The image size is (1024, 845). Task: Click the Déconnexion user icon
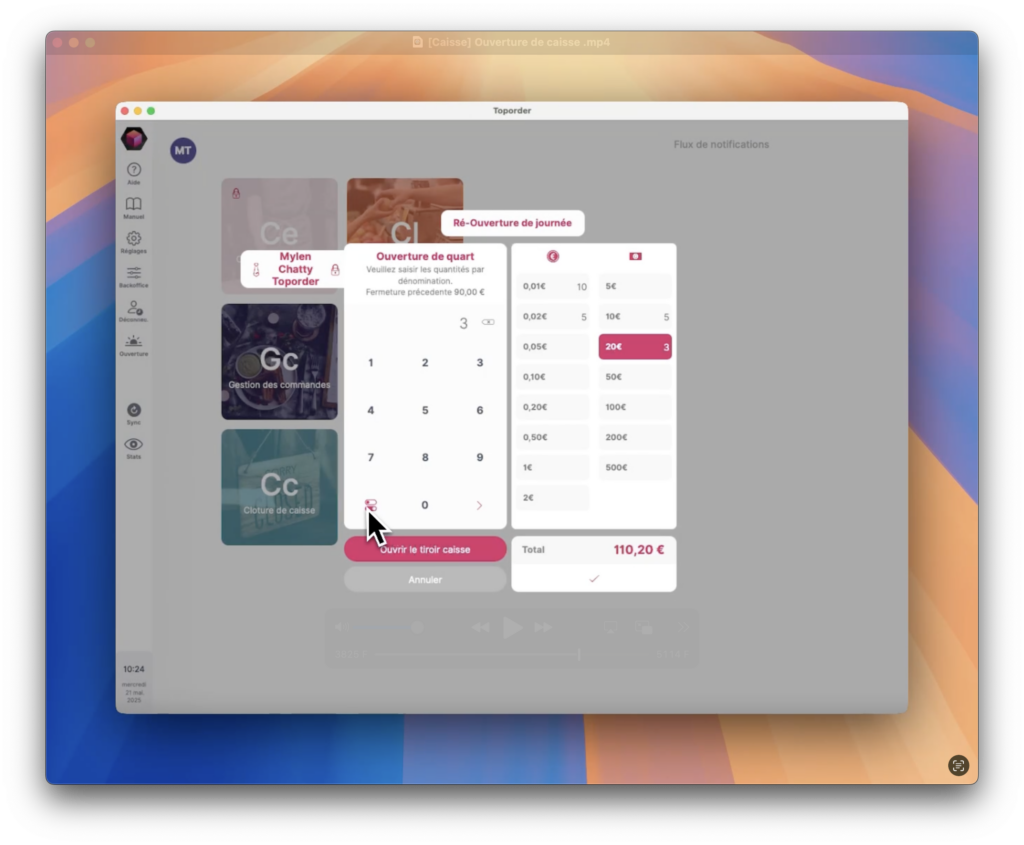[133, 308]
